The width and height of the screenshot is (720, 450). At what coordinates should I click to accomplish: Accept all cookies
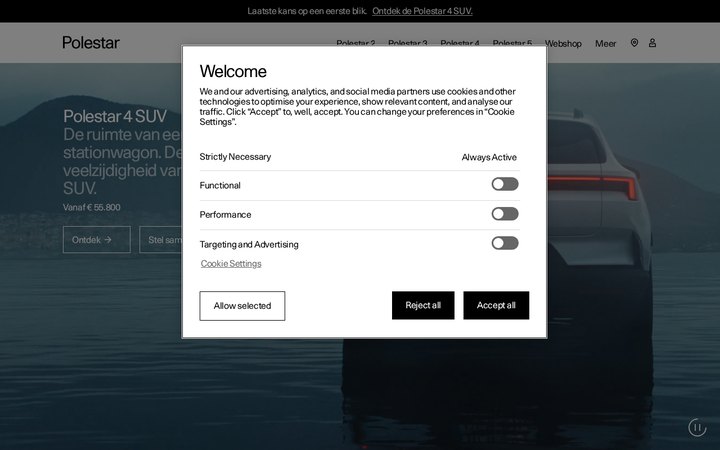click(x=496, y=305)
